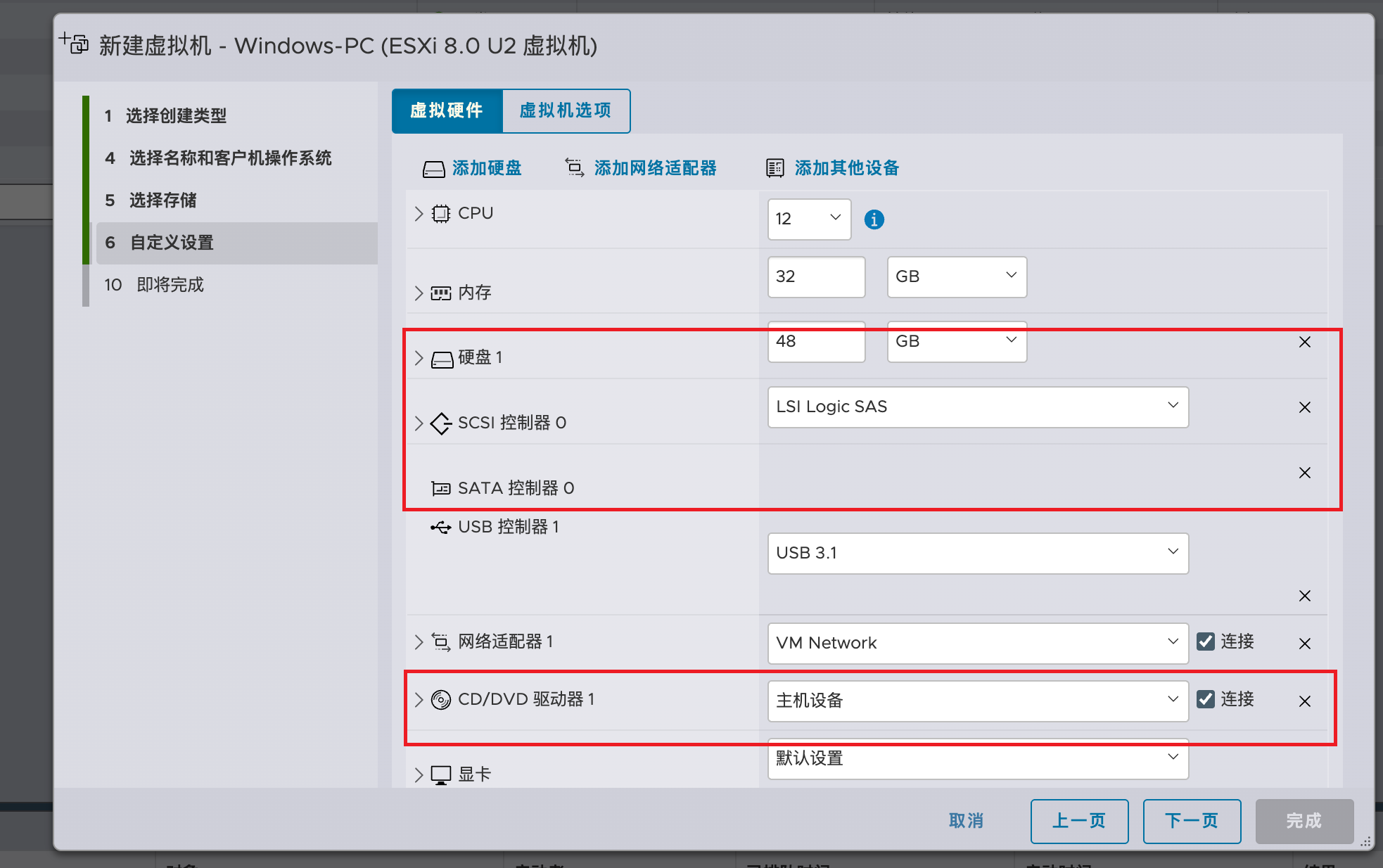Go to step 5 选择存储
The width and height of the screenshot is (1383, 868).
(x=162, y=200)
